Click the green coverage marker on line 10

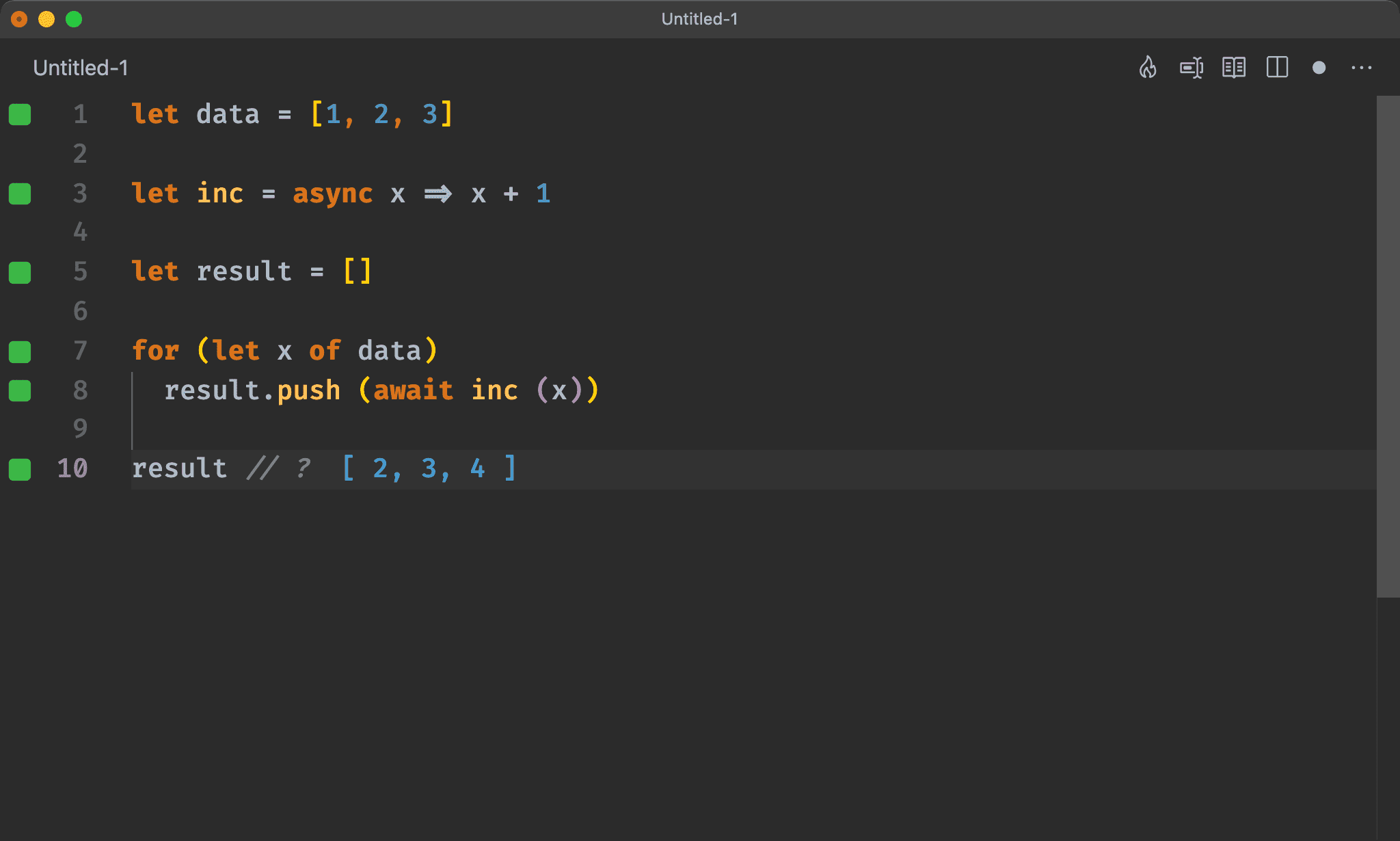[20, 469]
